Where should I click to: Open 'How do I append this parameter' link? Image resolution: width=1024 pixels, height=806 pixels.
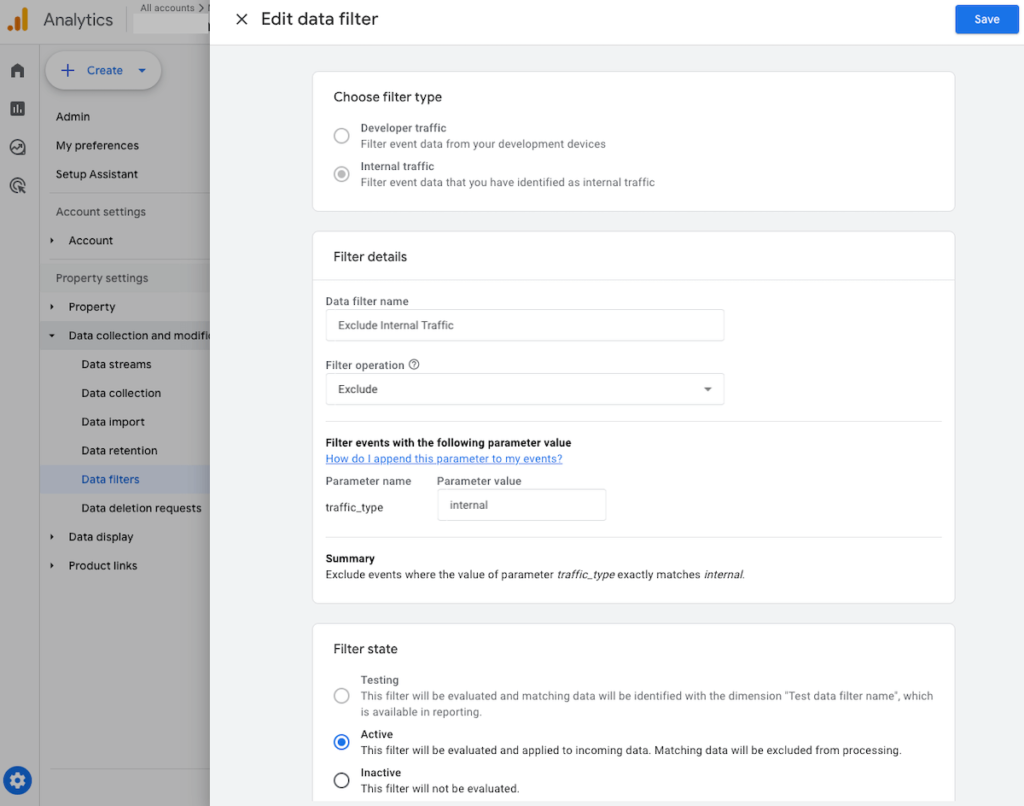[444, 459]
